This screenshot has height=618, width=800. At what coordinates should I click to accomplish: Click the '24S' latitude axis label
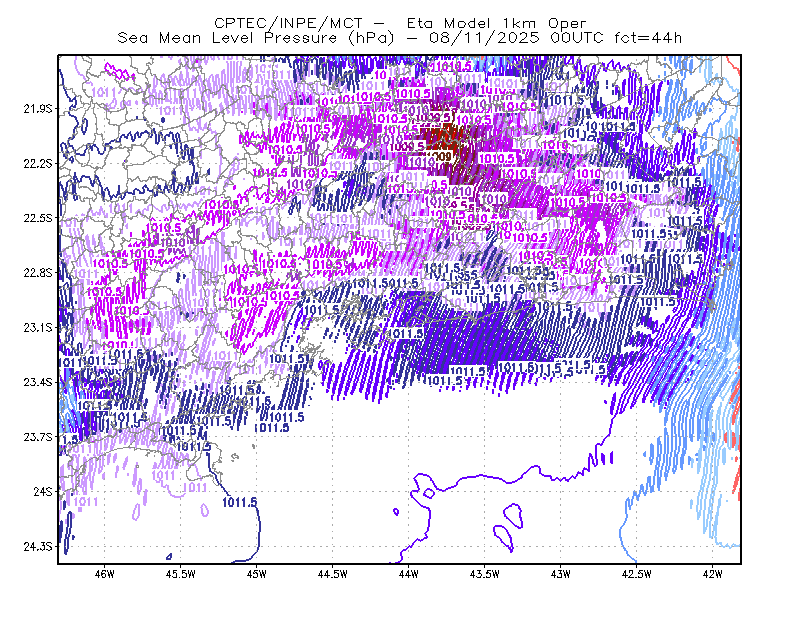43,491
